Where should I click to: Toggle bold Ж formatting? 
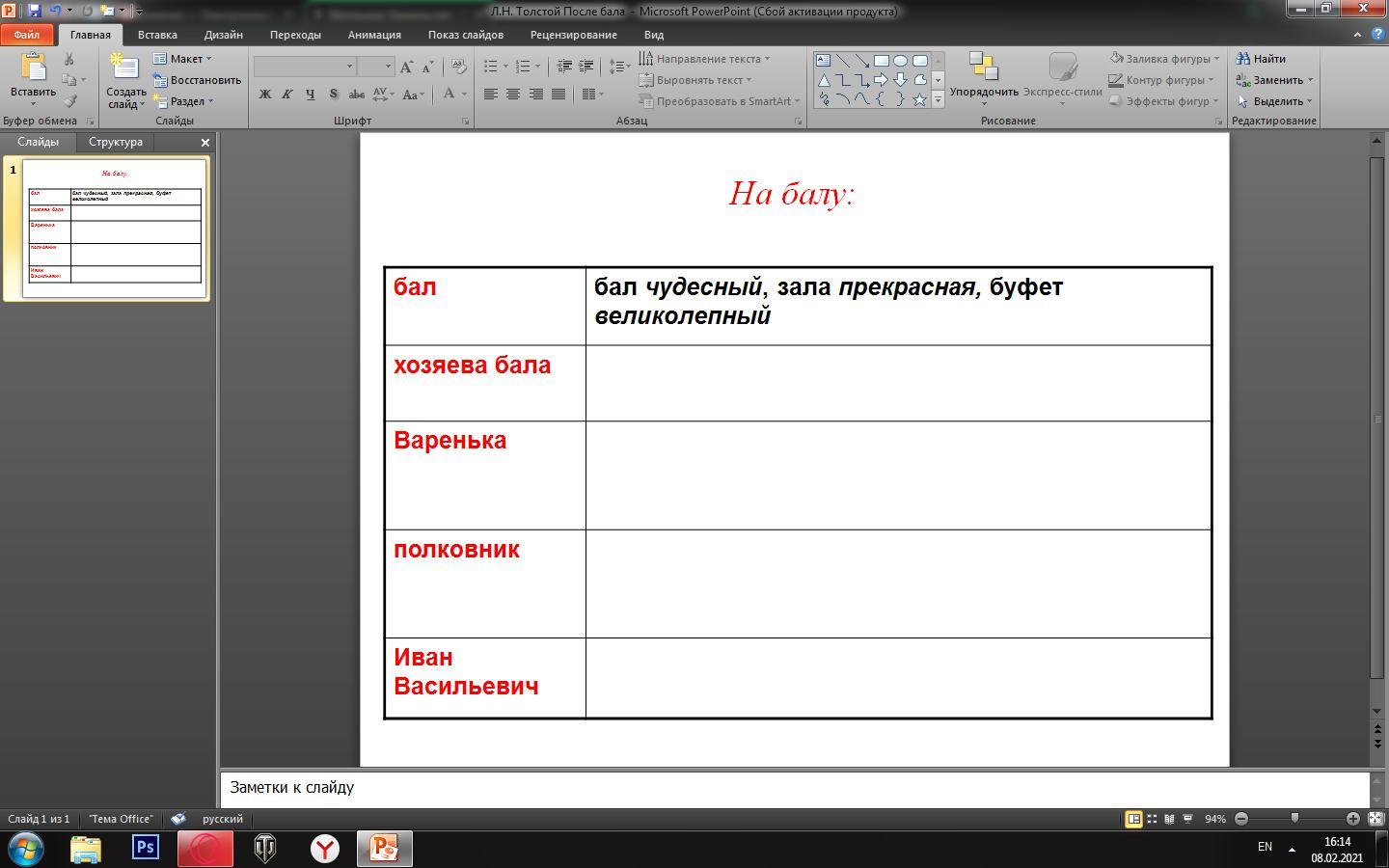click(x=265, y=95)
